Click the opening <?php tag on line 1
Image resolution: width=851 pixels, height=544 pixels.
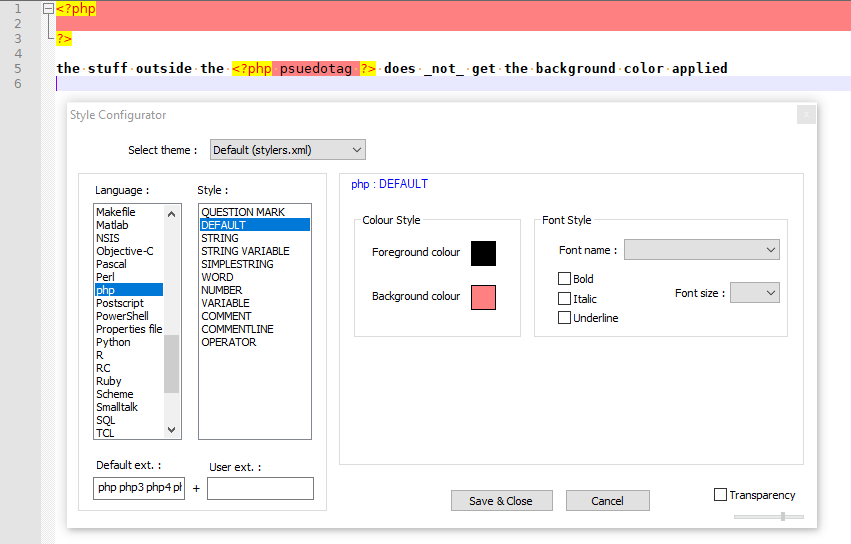(x=76, y=9)
